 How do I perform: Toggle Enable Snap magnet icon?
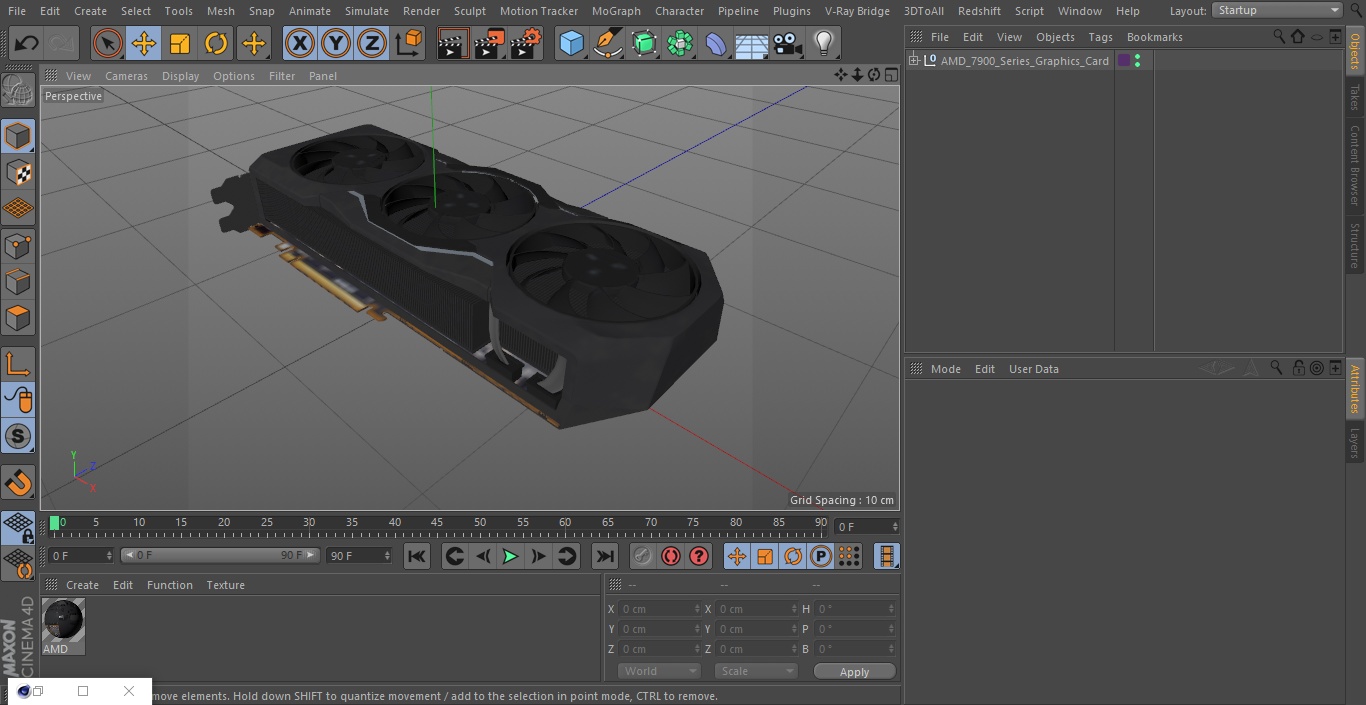[18, 484]
